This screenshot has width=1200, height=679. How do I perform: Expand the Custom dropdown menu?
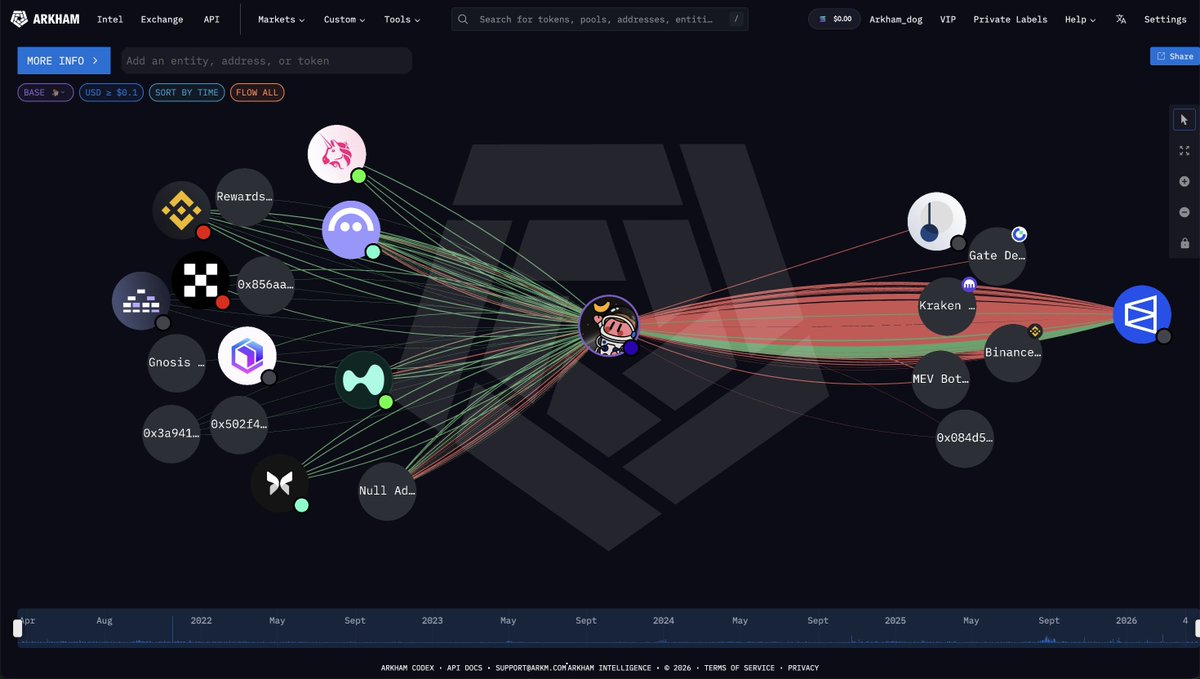345,19
